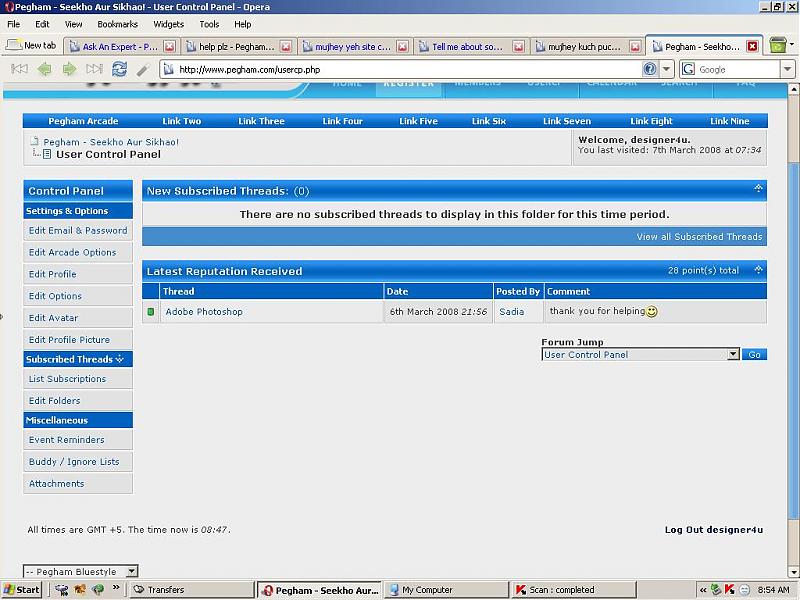Click the green Forward arrow icon
The image size is (800, 600).
pyautogui.click(x=69, y=69)
